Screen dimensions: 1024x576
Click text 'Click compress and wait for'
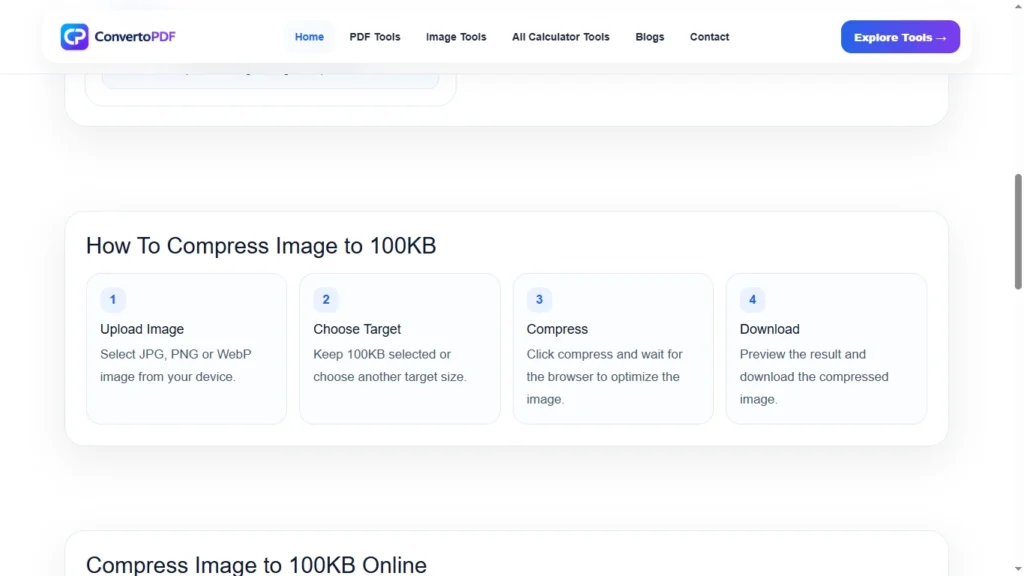(604, 354)
